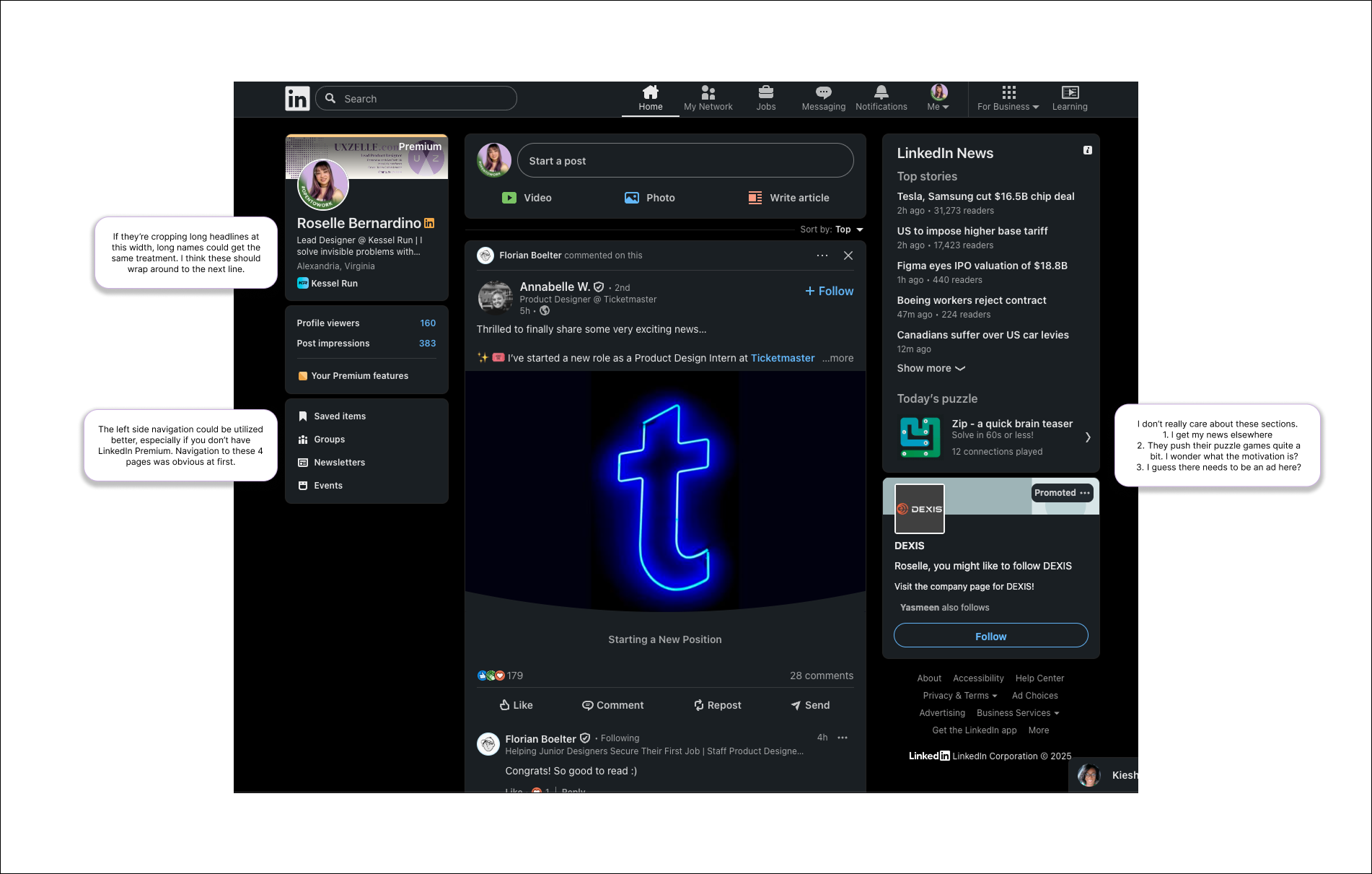Click the Search input field

[416, 99]
